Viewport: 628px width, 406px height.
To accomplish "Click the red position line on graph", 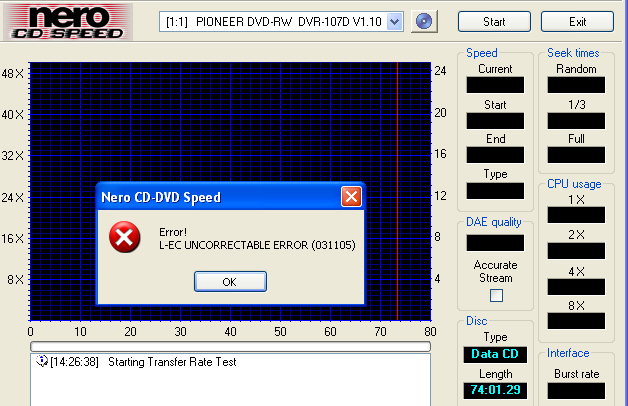I will tap(397, 191).
